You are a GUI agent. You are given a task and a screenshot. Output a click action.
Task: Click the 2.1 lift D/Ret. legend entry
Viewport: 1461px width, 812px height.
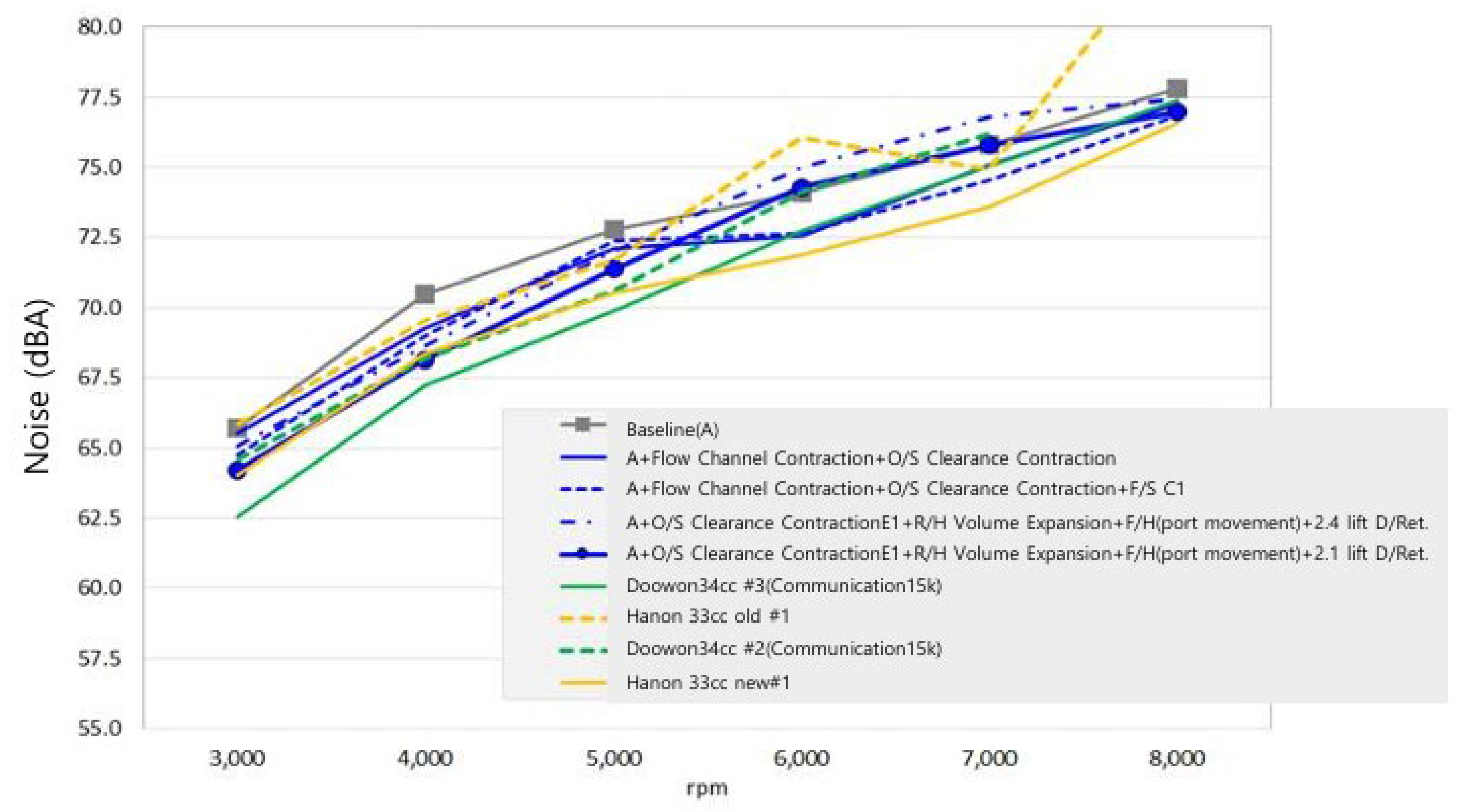[x=1027, y=553]
